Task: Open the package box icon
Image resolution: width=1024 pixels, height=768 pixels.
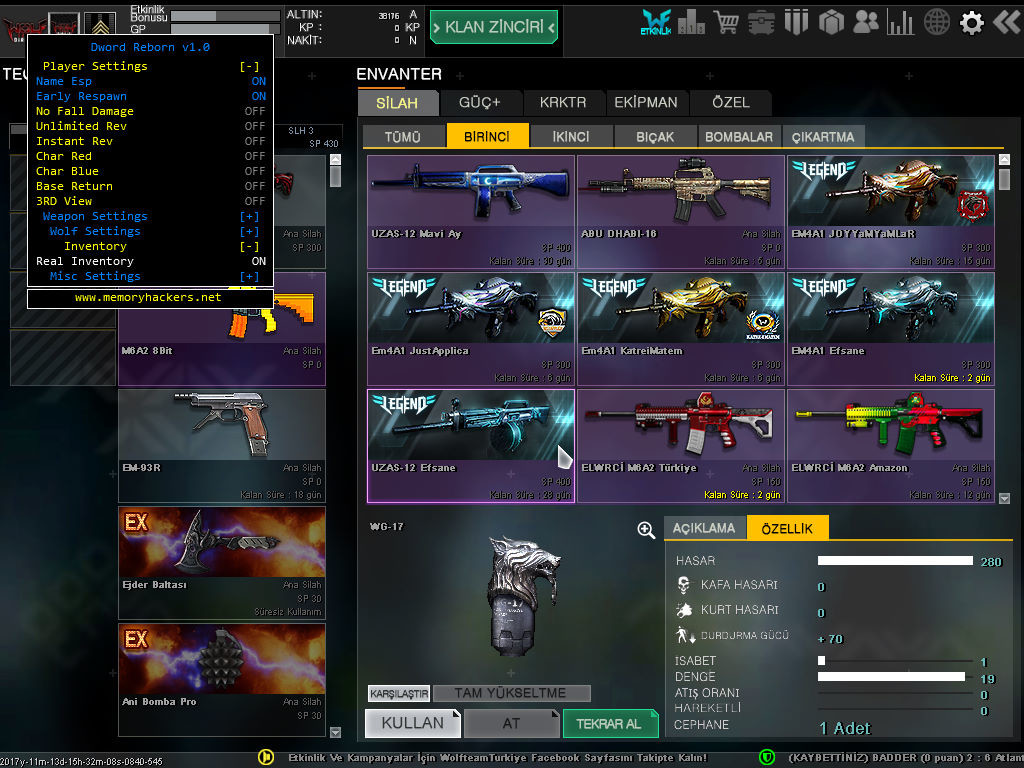Action: coord(831,23)
